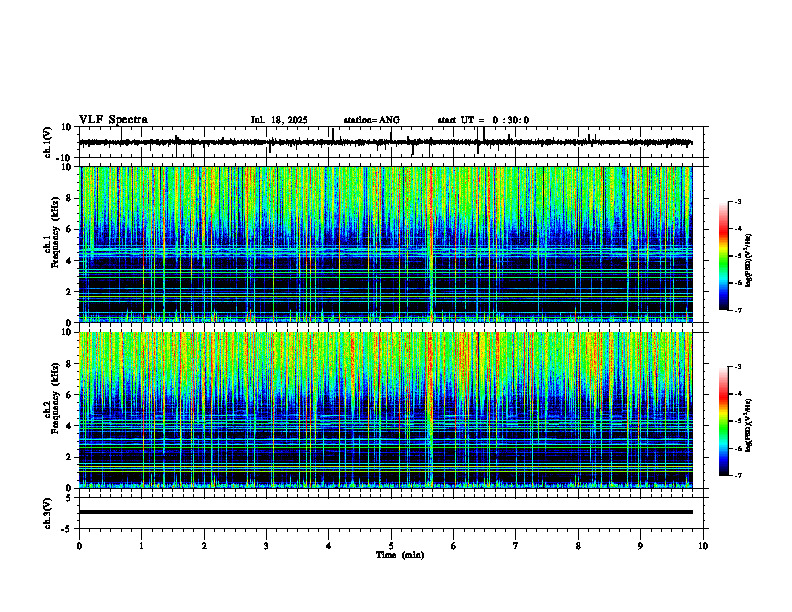Screen dimensions: 792x612
Task: Click the ch.3 flat voltage trace
Action: click(385, 512)
